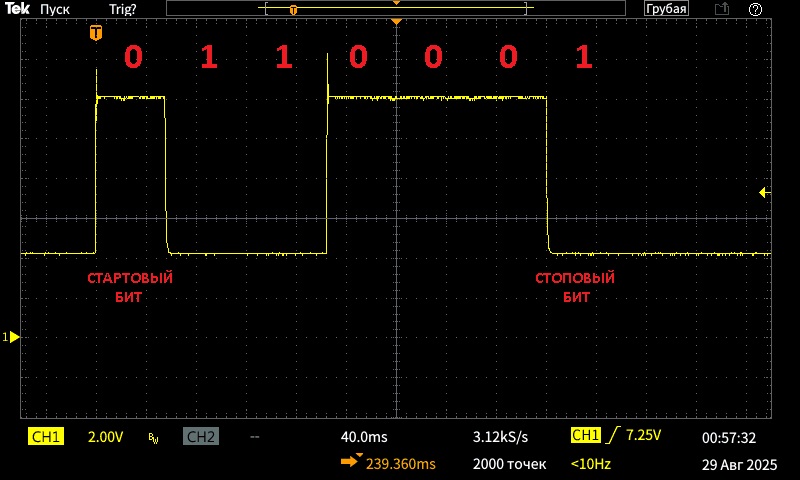Click the CH2 scale readout showing dashes
Screen dimensions: 800x480
click(x=255, y=437)
